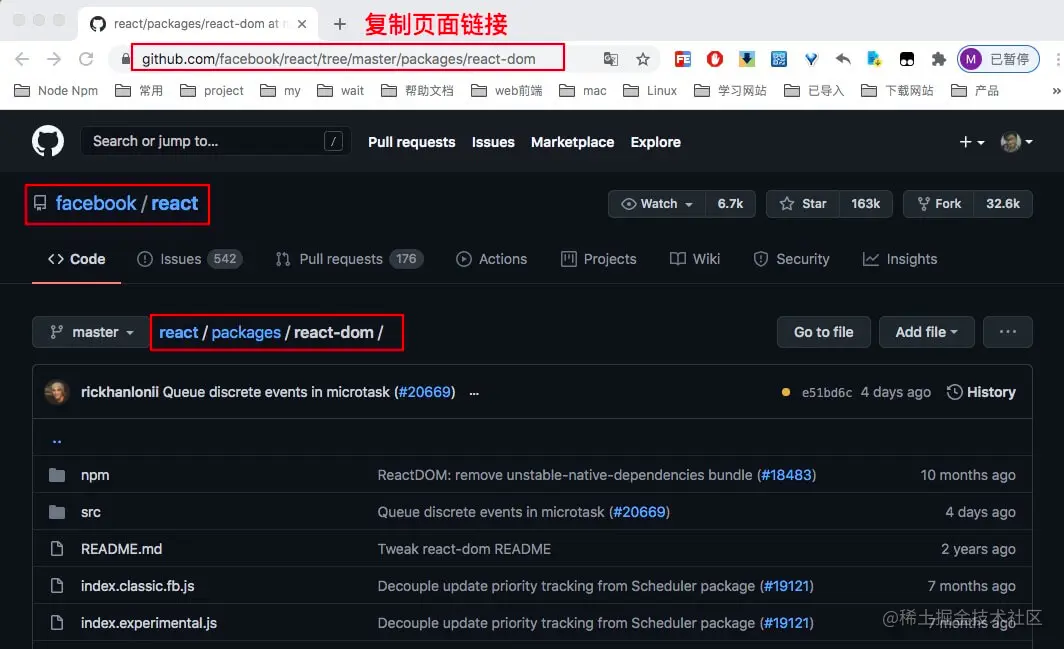The height and width of the screenshot is (649, 1064).
Task: Open the project bookmark folder
Action: [212, 90]
